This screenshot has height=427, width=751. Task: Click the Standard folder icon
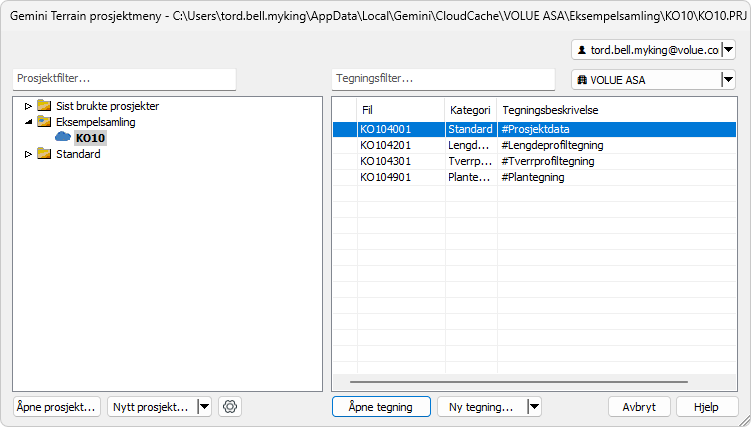pos(44,154)
